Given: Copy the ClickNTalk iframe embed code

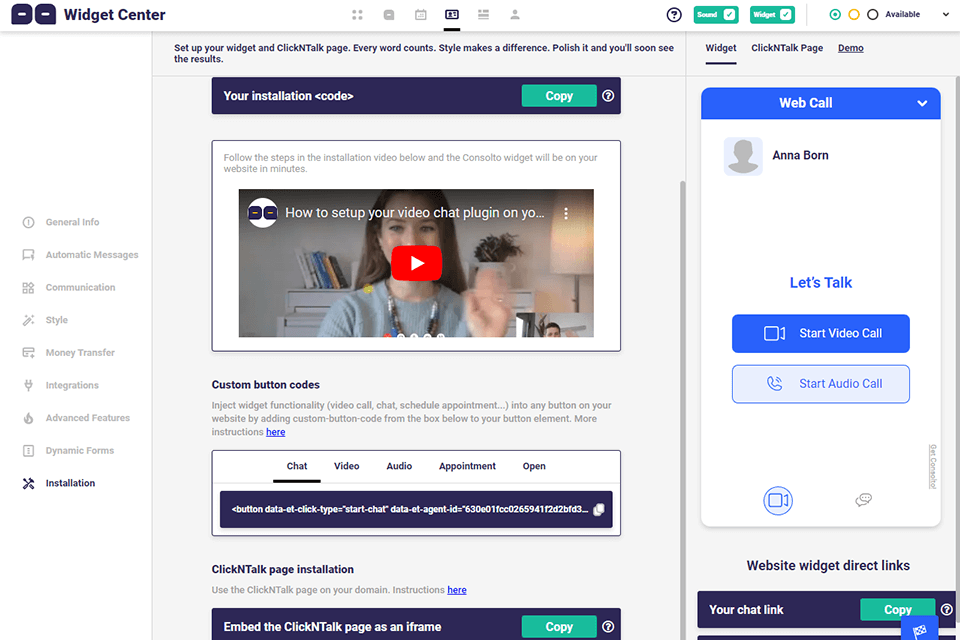Looking at the screenshot, I should tap(559, 627).
